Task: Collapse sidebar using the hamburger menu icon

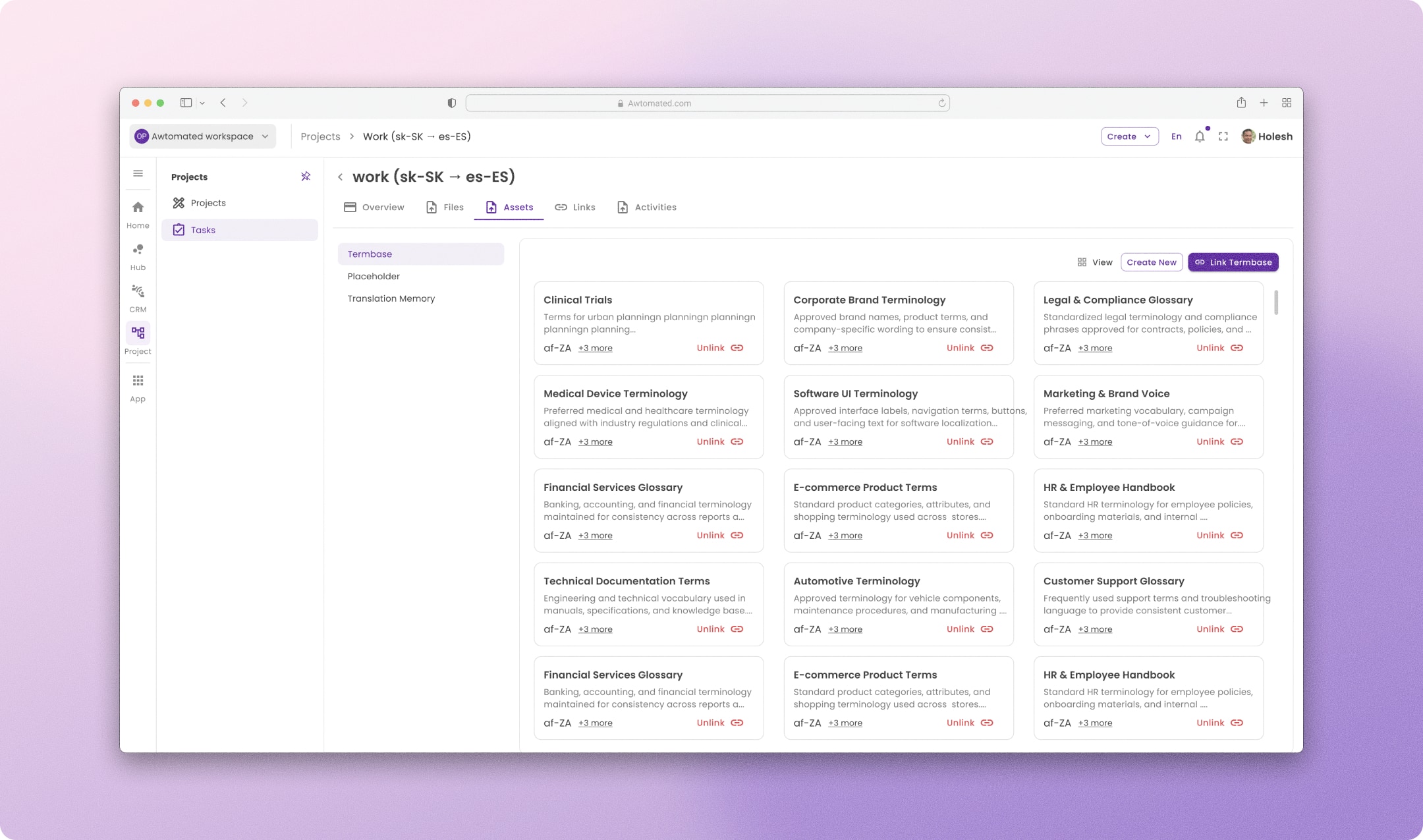Action: (x=138, y=173)
